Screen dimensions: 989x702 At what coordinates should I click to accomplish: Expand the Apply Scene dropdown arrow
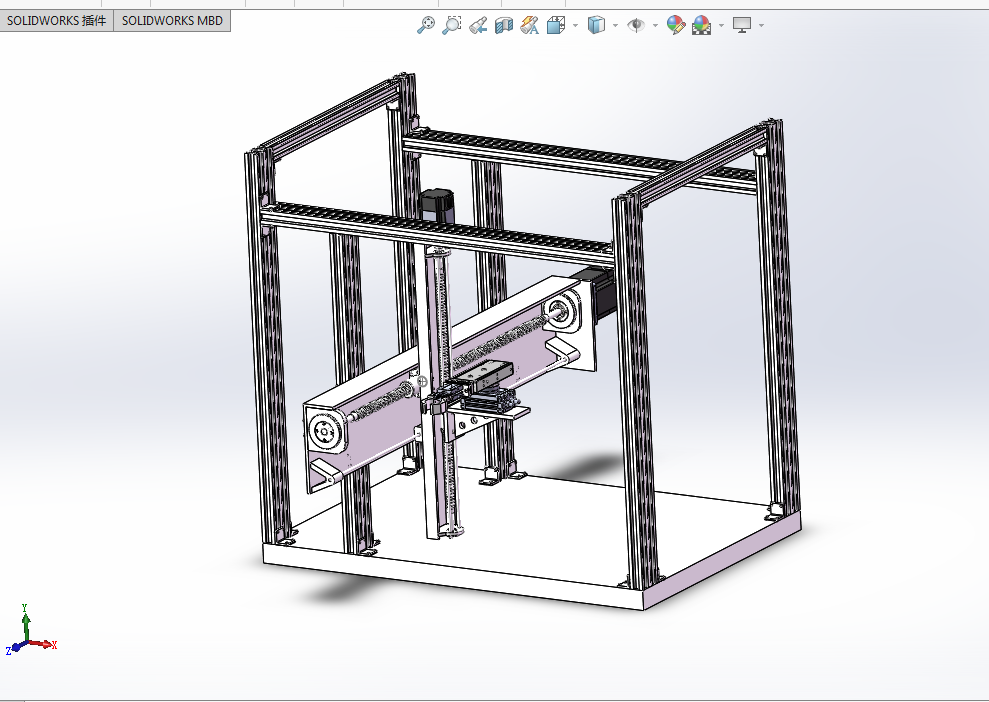click(722, 26)
